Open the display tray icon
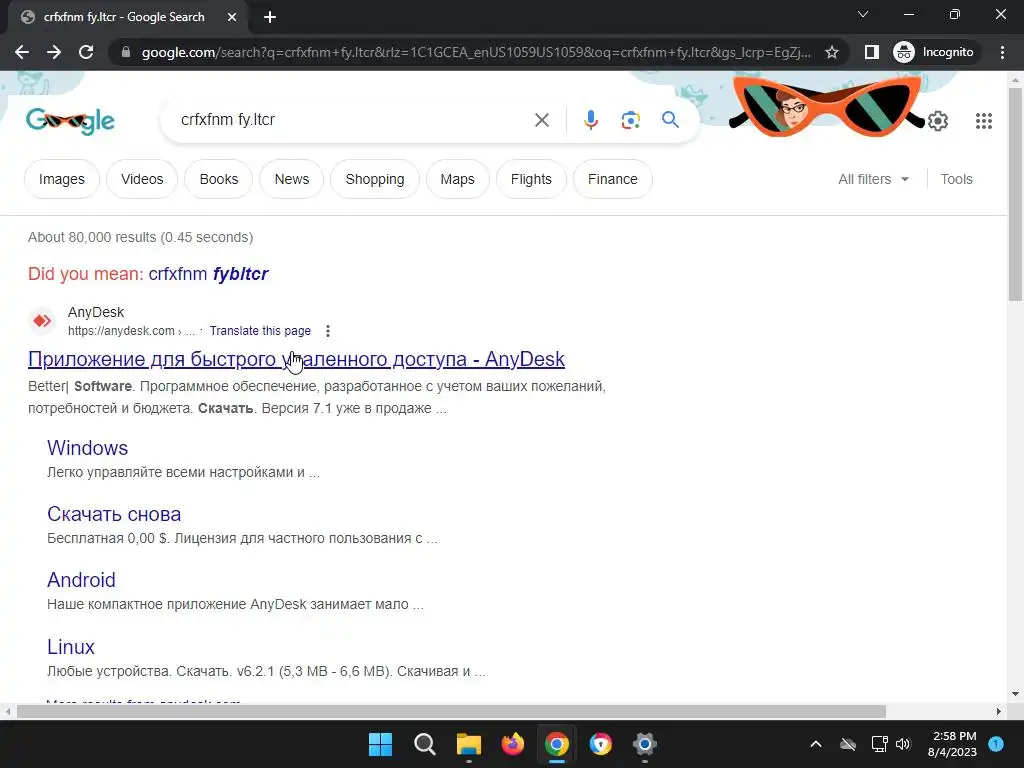This screenshot has width=1024, height=768. point(880,744)
